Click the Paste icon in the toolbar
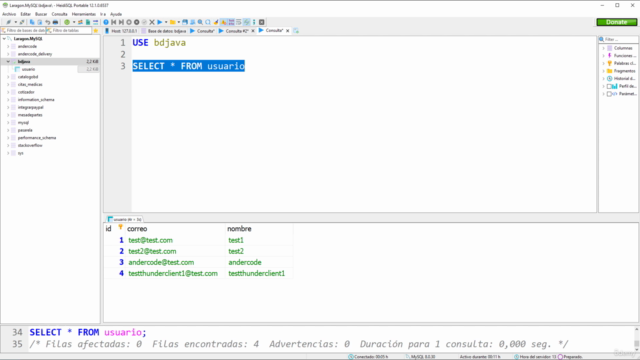 point(40,22)
